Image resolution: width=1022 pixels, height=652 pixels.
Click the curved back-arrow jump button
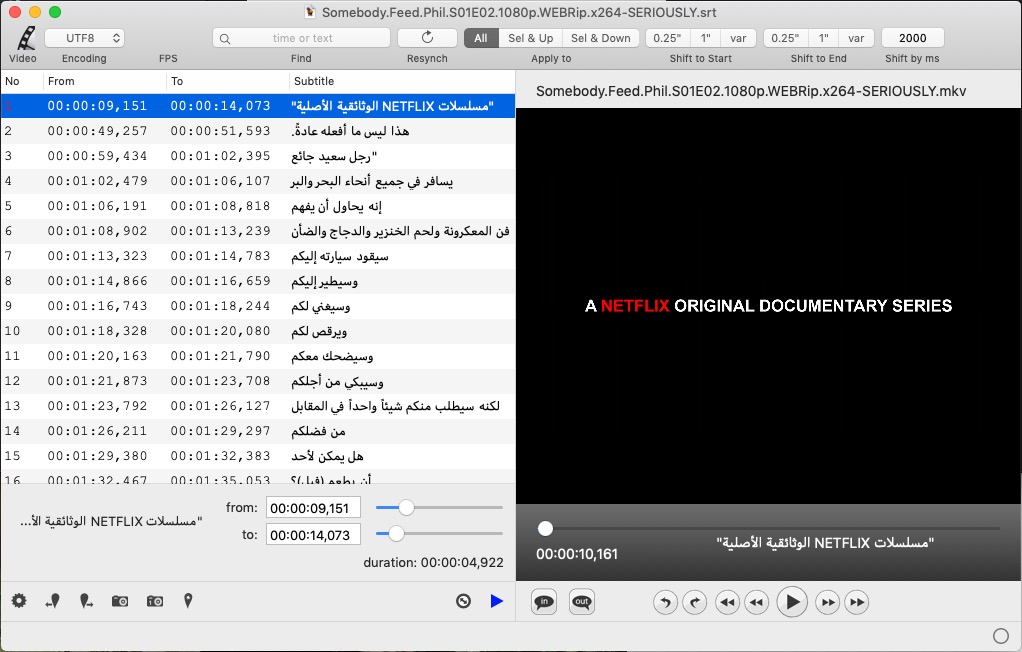tap(665, 602)
